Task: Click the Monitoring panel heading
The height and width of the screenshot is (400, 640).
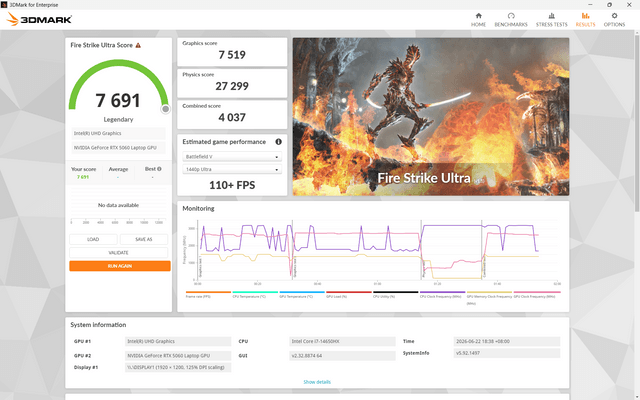Action: 198,209
